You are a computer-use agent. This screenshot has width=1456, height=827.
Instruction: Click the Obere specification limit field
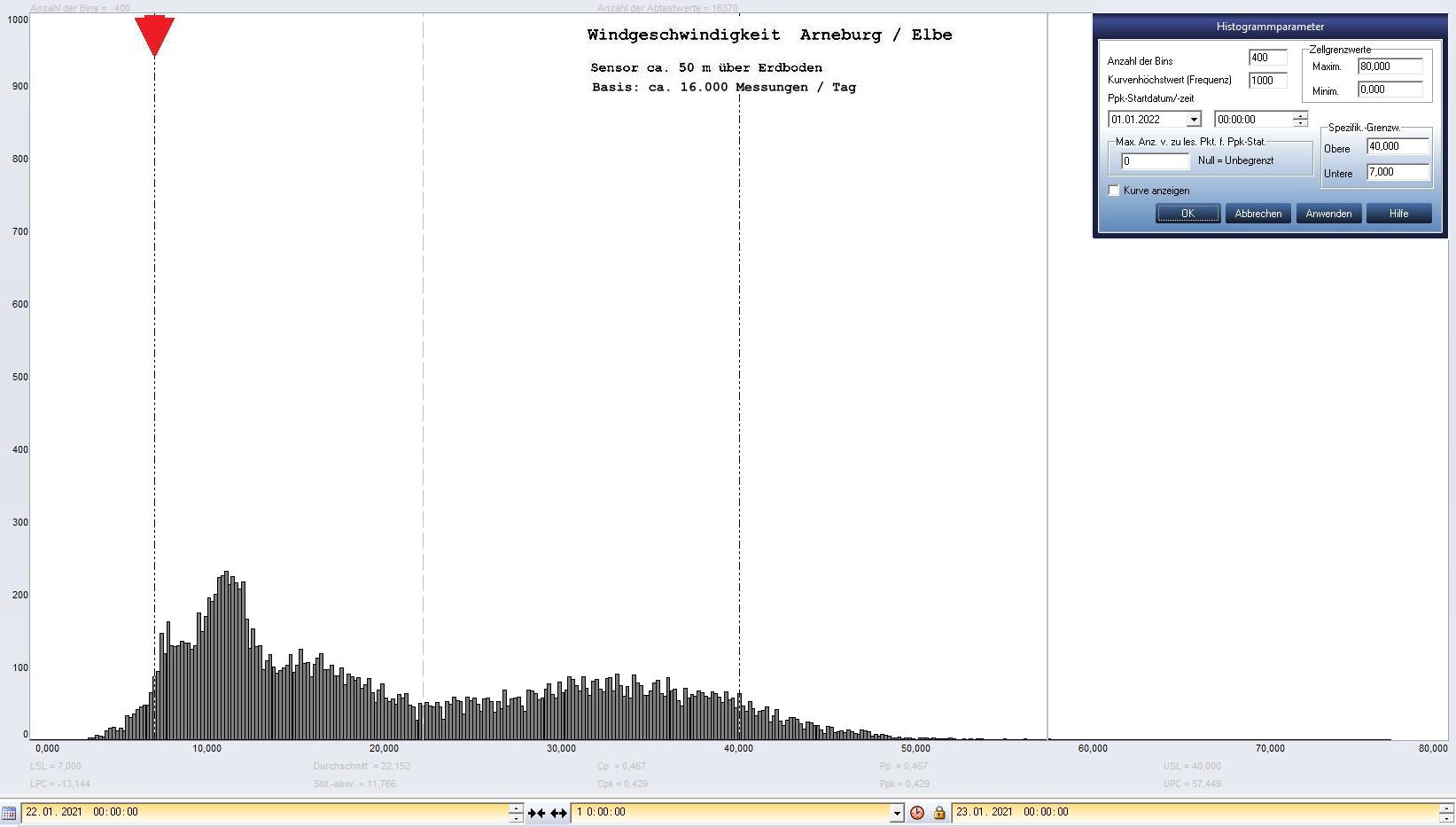click(1398, 147)
